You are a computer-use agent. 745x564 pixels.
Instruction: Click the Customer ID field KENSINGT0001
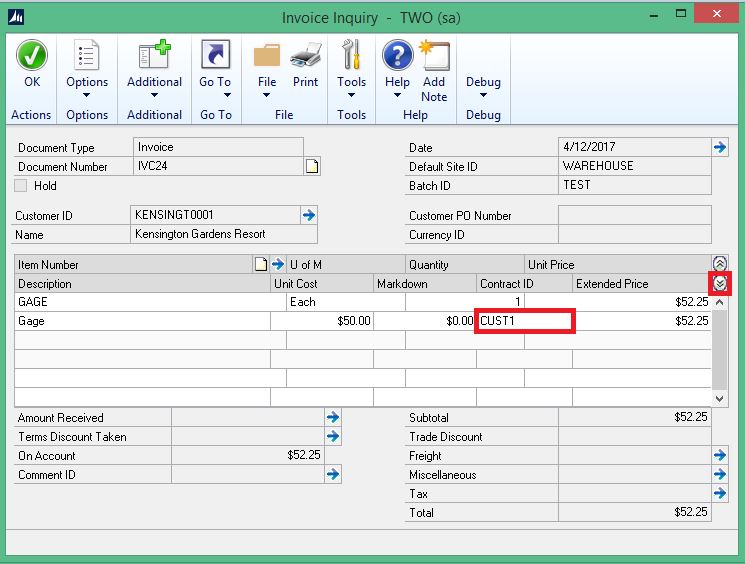coord(215,215)
